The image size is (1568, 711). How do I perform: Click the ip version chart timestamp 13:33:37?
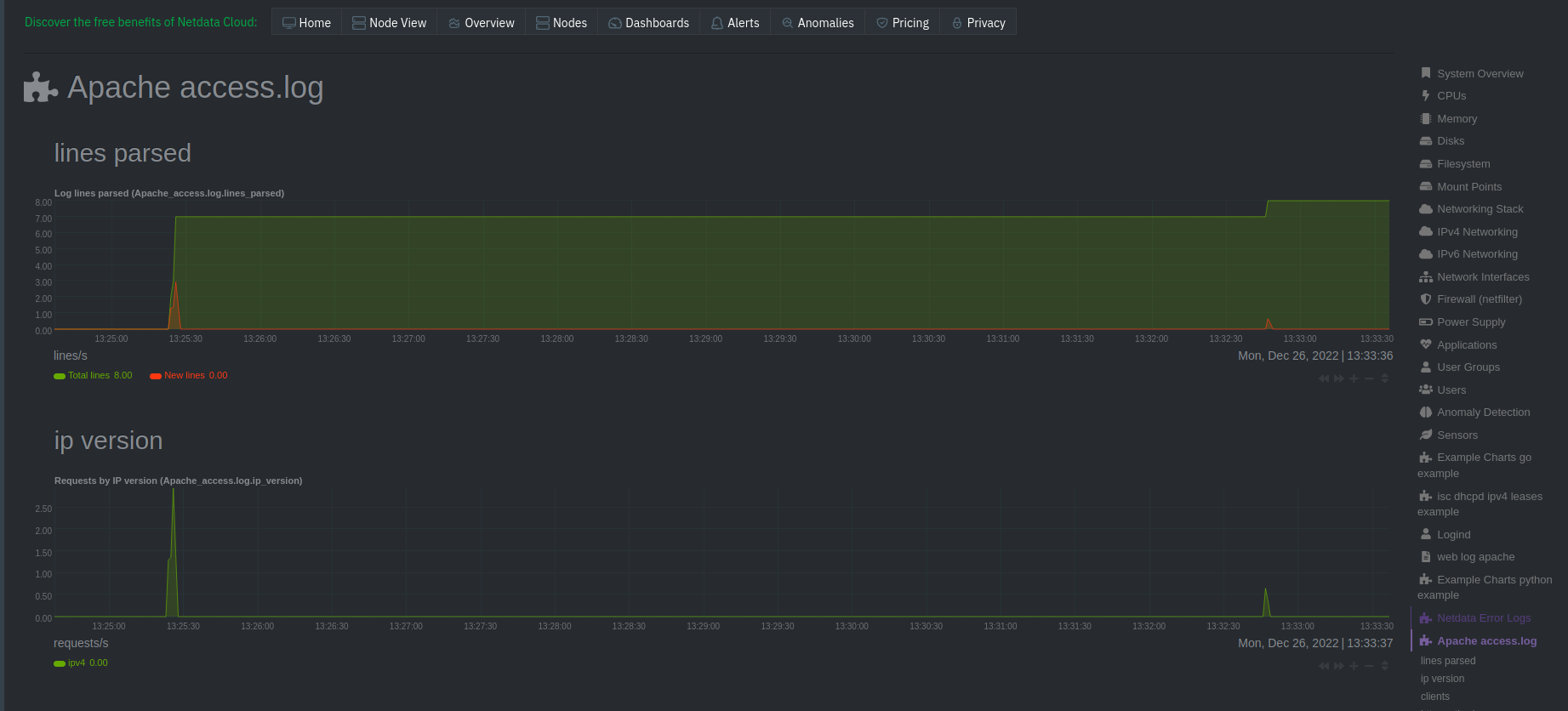coord(1370,643)
